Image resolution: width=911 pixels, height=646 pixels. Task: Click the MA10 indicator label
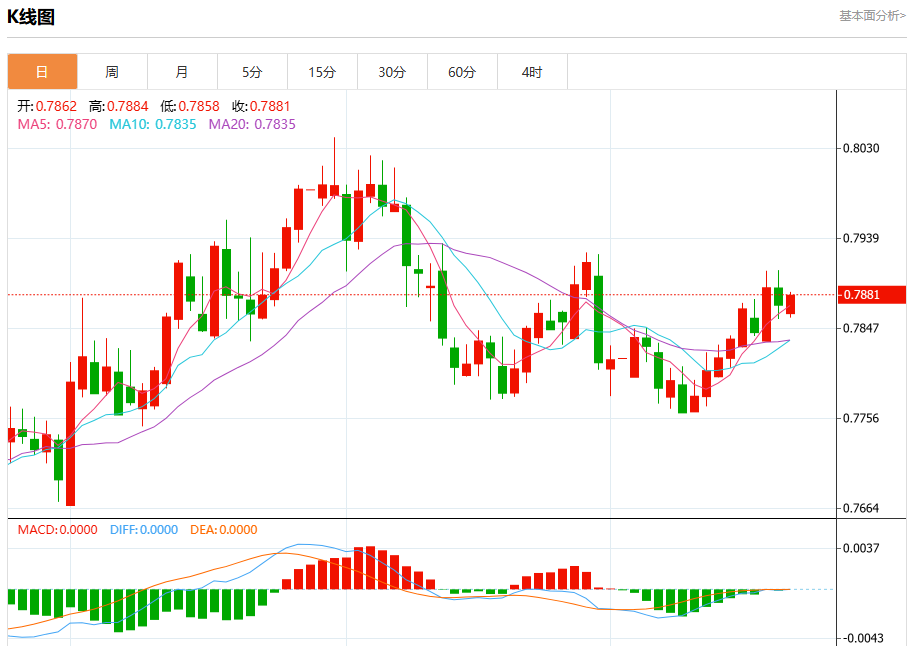tap(153, 124)
